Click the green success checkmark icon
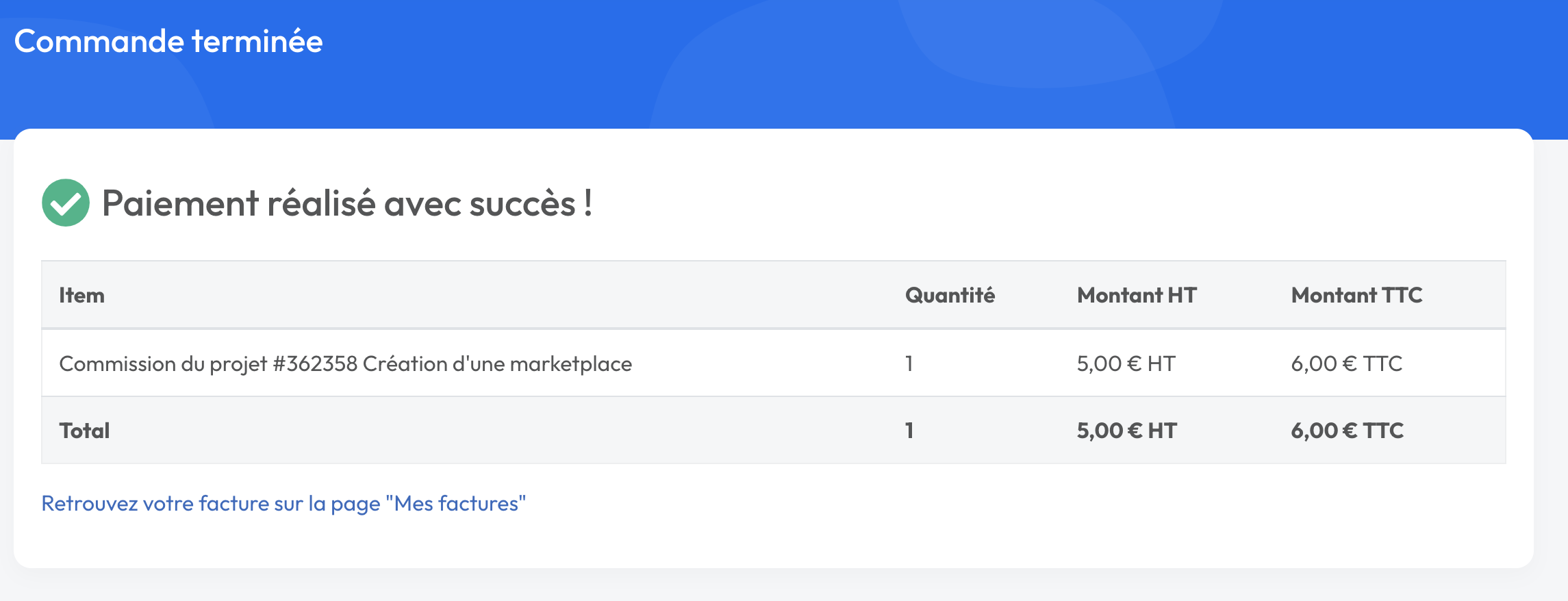 coord(66,203)
